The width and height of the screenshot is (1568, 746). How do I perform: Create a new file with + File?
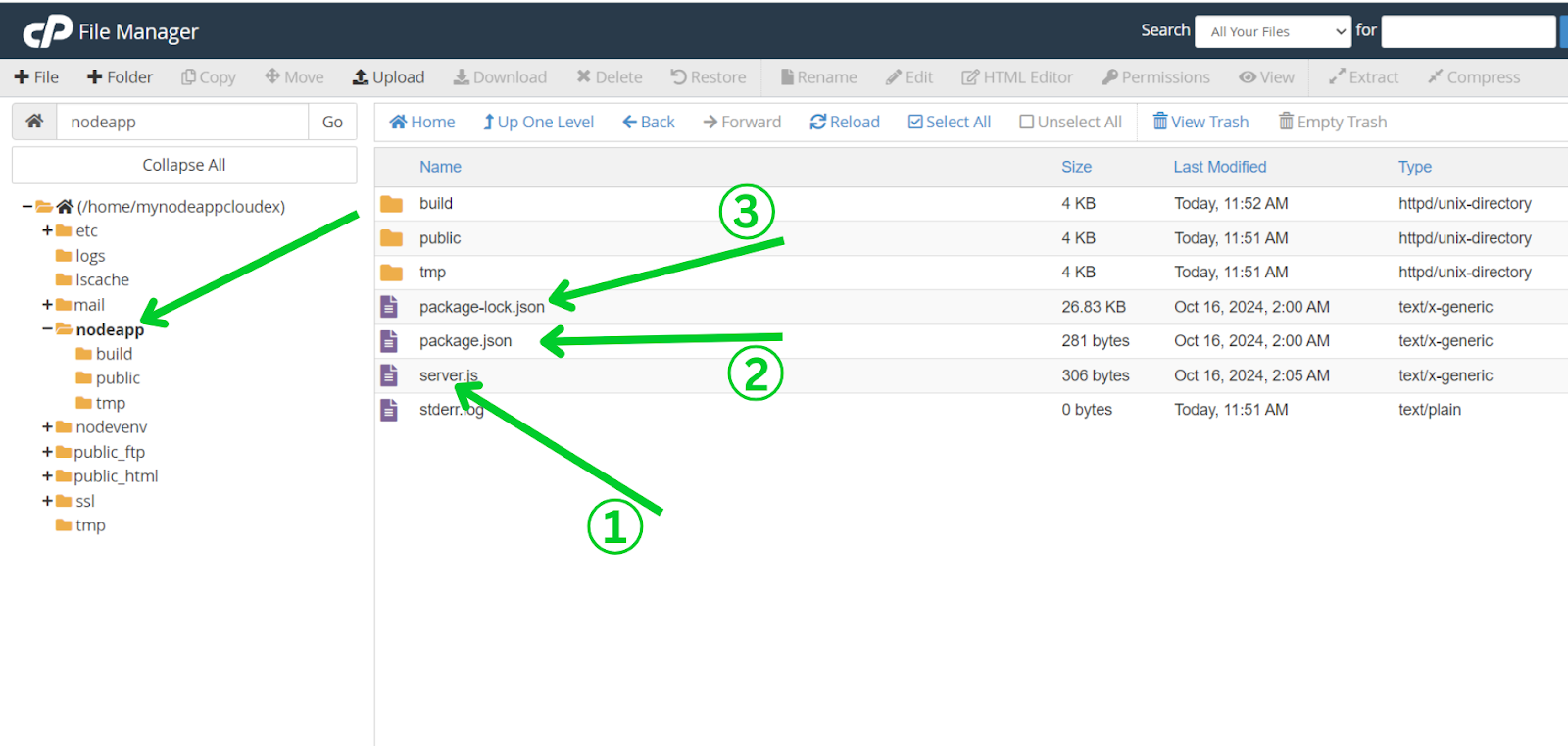[36, 77]
